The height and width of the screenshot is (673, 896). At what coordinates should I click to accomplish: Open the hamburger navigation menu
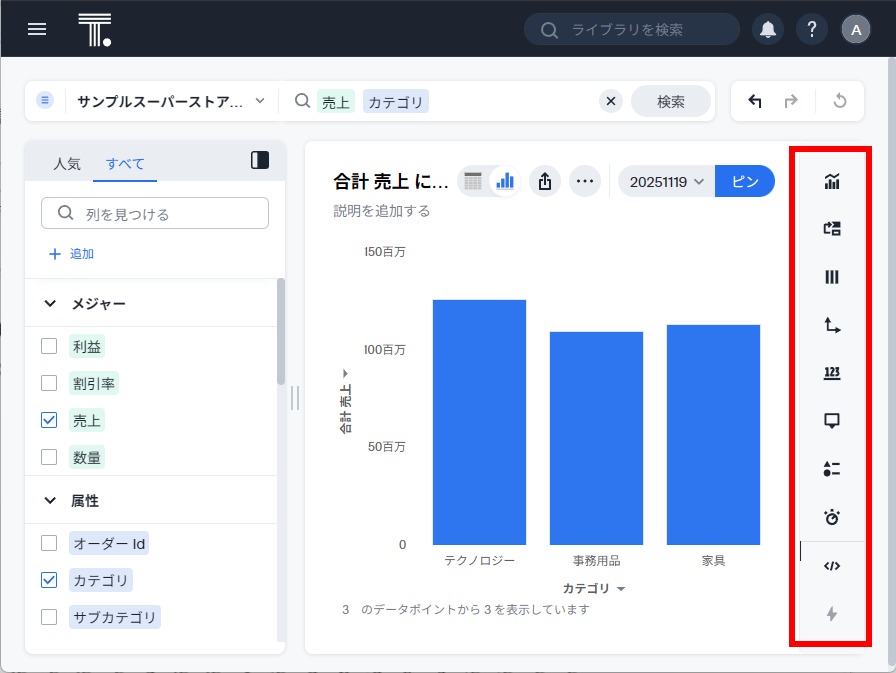[x=37, y=29]
